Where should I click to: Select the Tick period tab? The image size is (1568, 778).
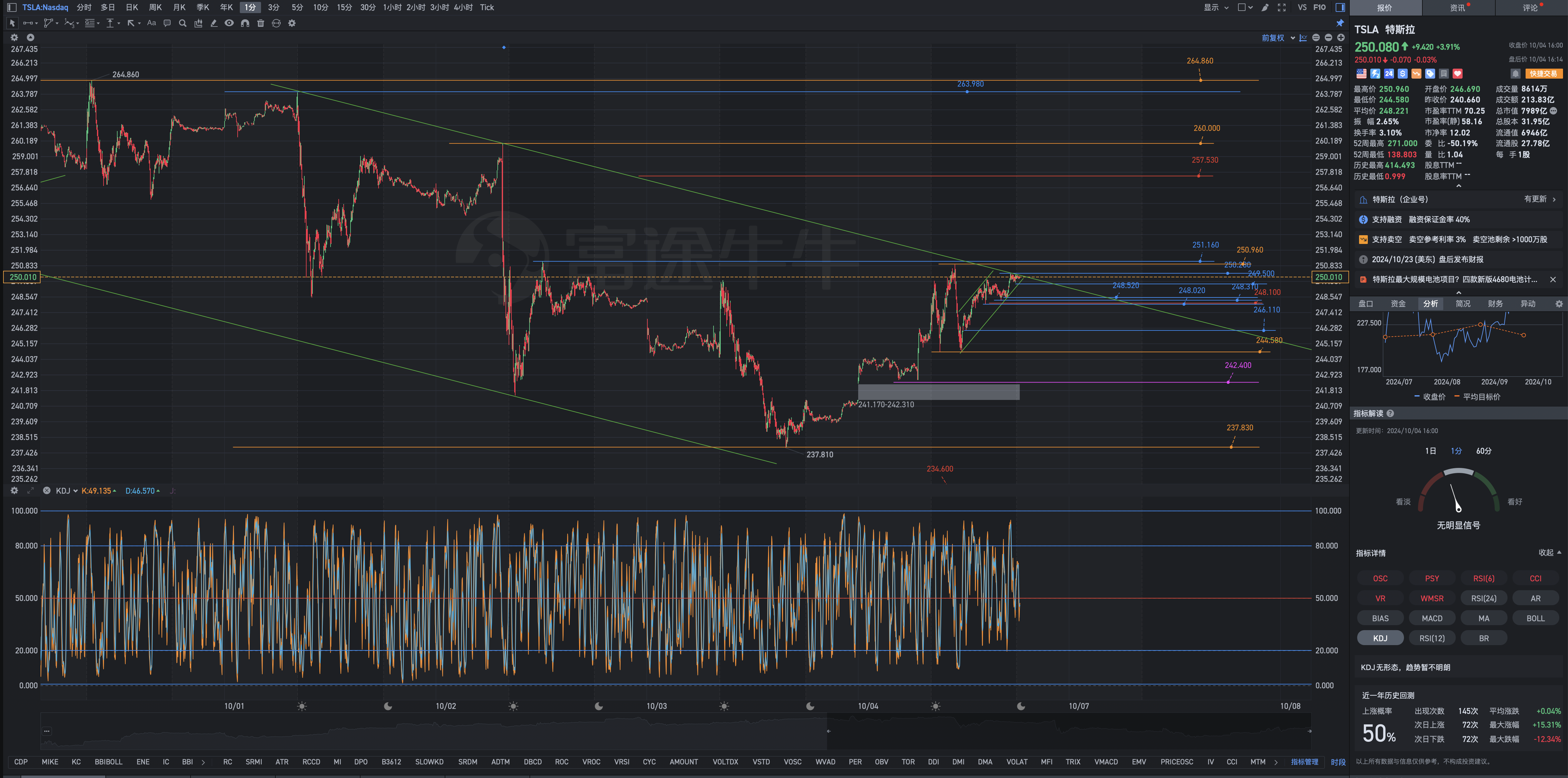pyautogui.click(x=487, y=7)
